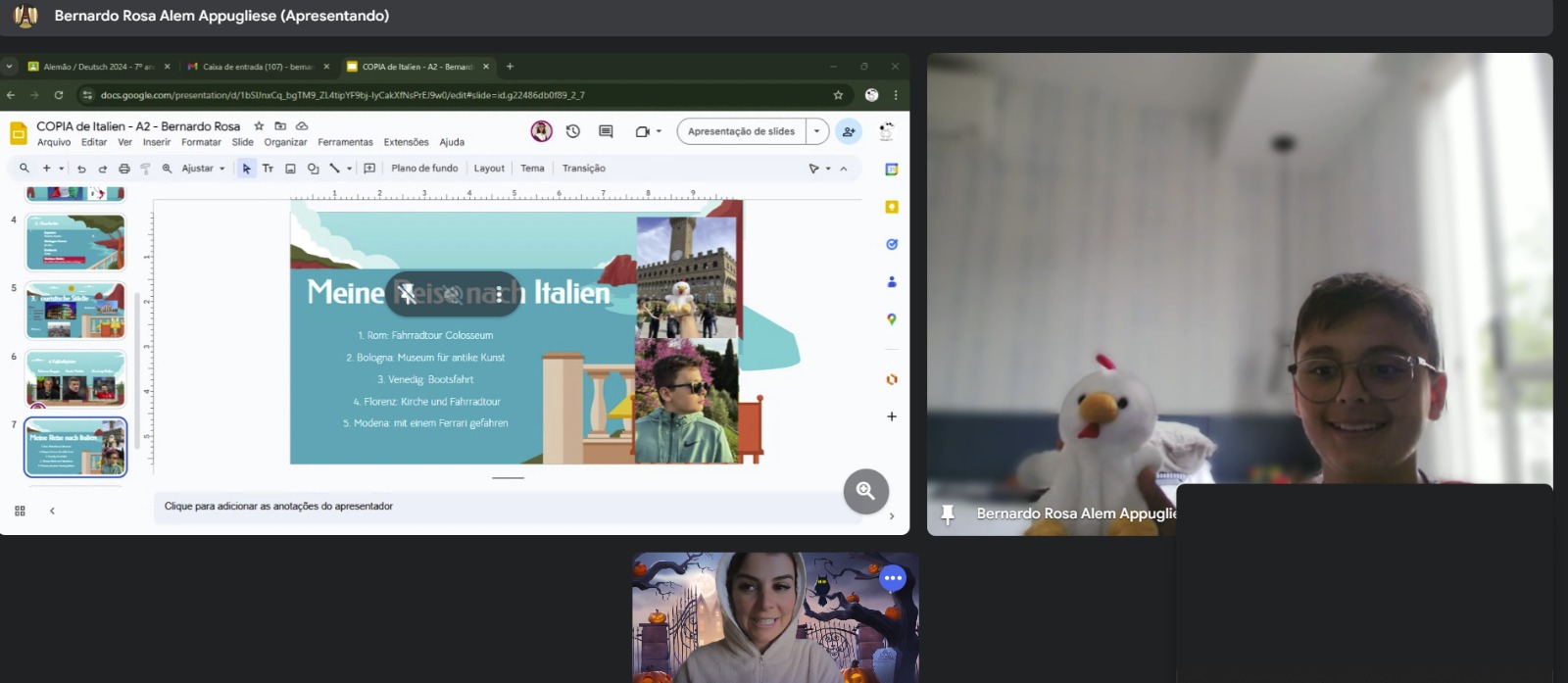This screenshot has width=1568, height=683.
Task: Click the insert image icon
Action: tap(290, 169)
